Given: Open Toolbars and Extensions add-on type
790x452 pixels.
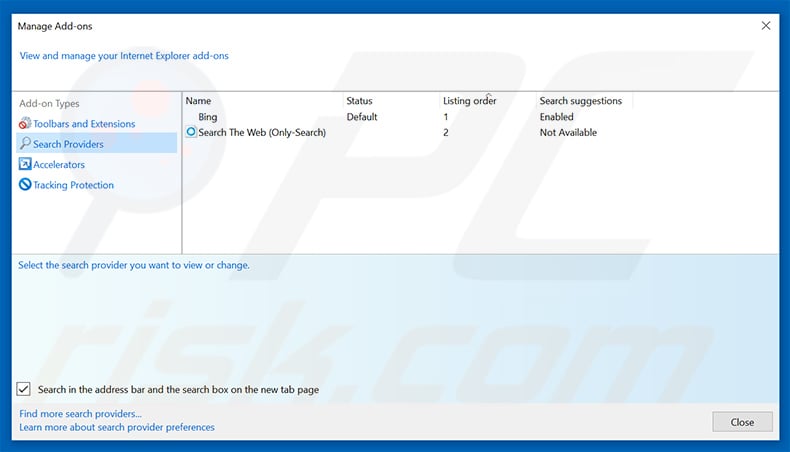Looking at the screenshot, I should pos(84,123).
